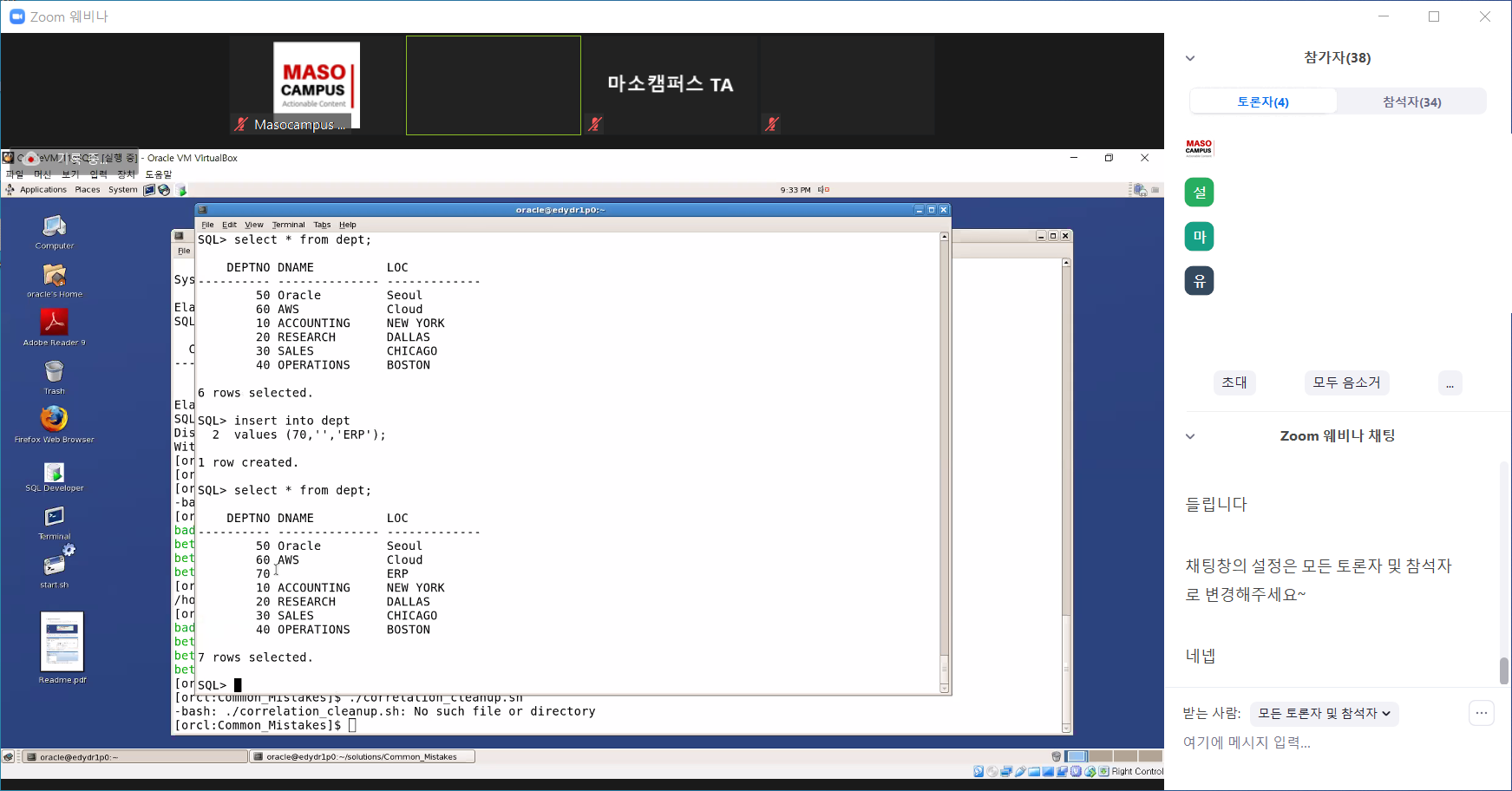Collapse the Zoom 웨비나 채팅 panel chevron
This screenshot has height=791, width=1512.
coord(1190,436)
